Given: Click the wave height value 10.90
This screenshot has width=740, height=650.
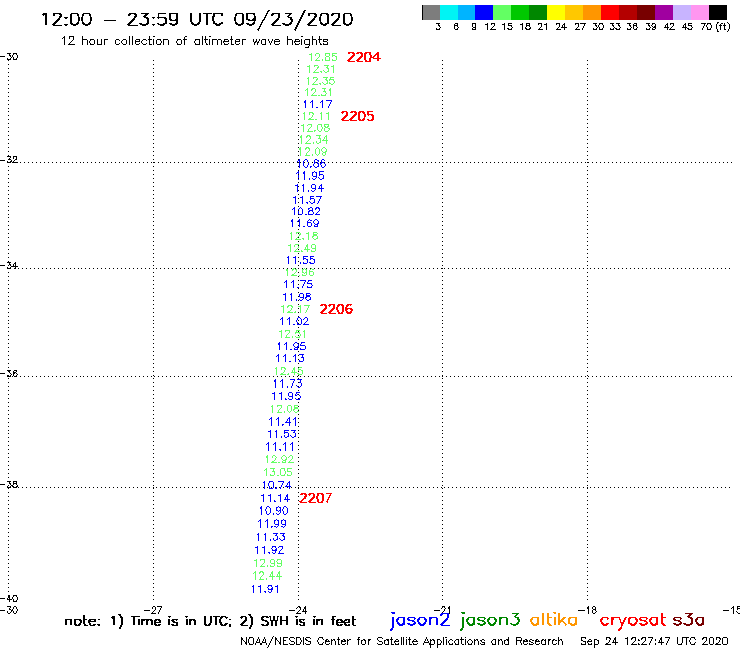Looking at the screenshot, I should tap(273, 511).
